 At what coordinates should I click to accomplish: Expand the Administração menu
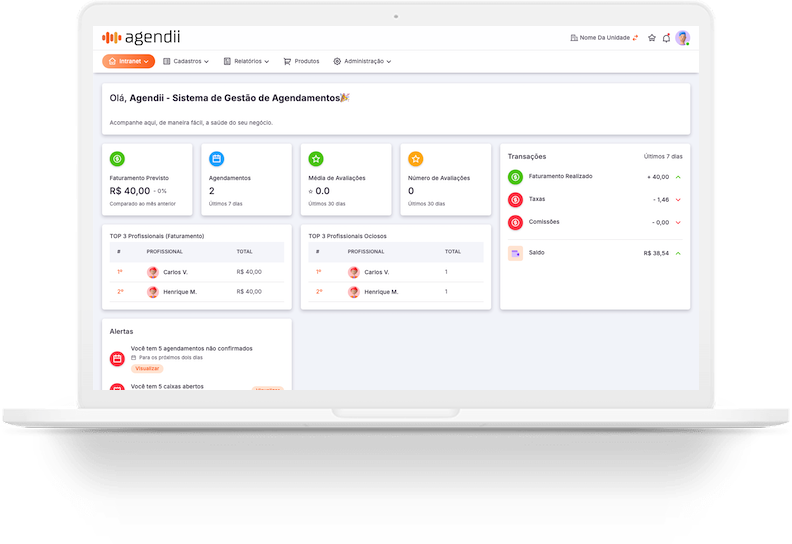362,61
